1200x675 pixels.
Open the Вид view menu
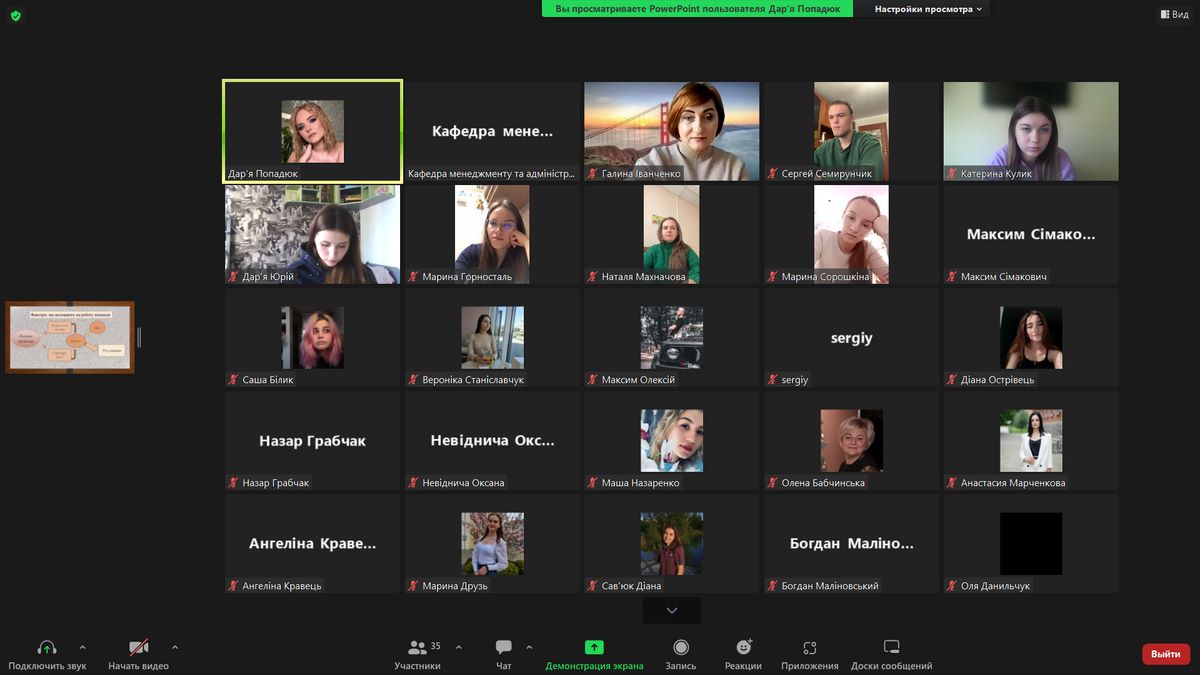(1174, 14)
